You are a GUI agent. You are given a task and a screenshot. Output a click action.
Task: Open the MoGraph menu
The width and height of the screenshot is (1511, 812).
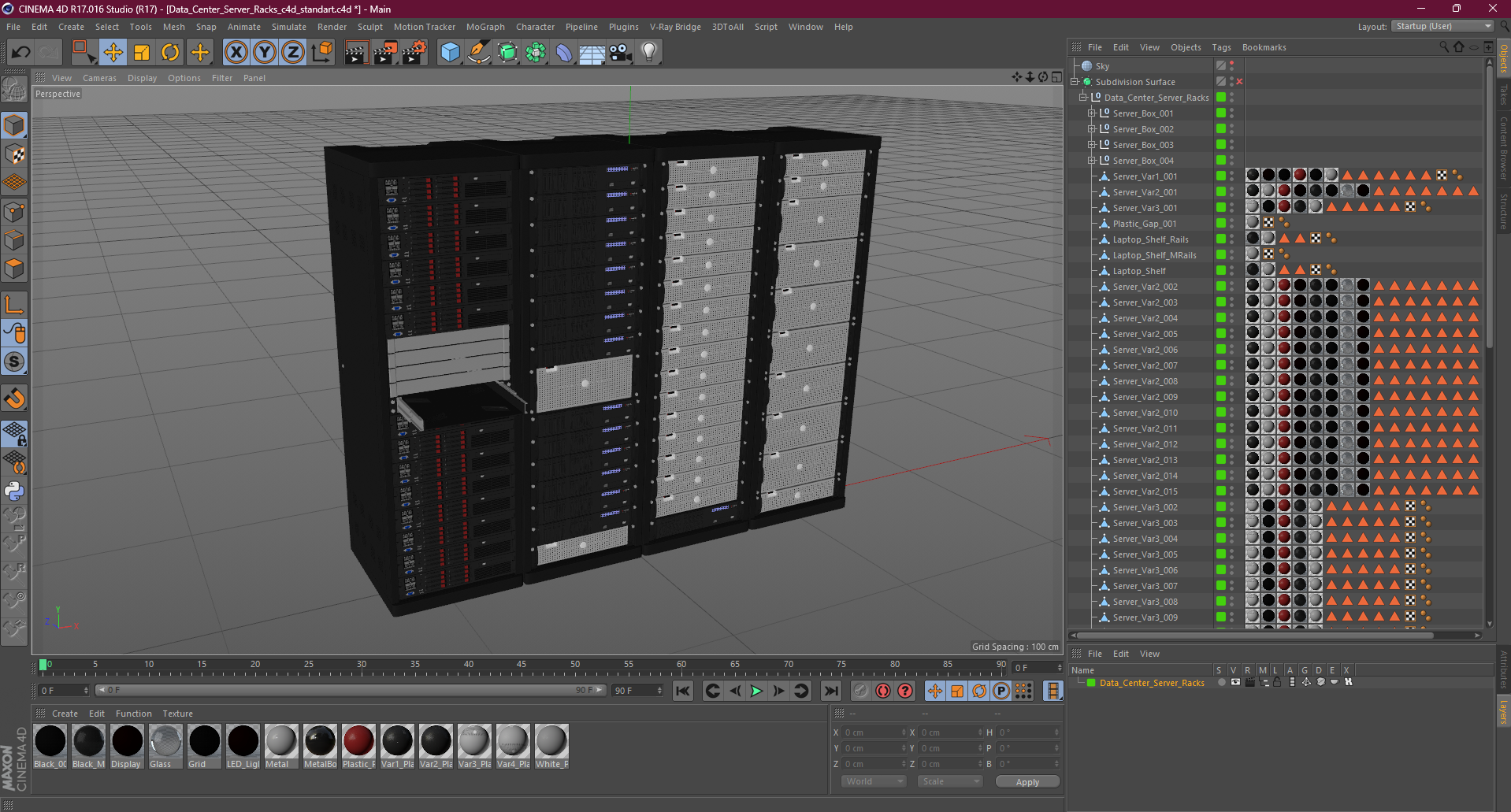[485, 27]
